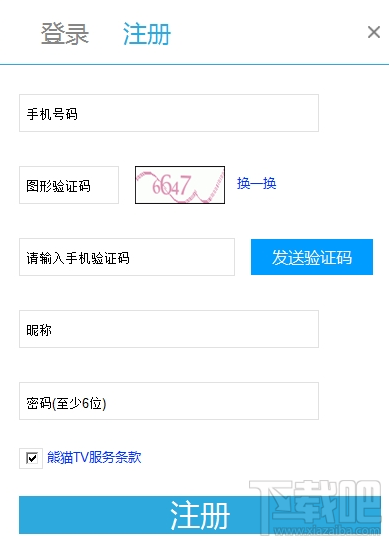Click the 密码(至少6位) password field
This screenshot has width=389, height=541.
click(169, 401)
